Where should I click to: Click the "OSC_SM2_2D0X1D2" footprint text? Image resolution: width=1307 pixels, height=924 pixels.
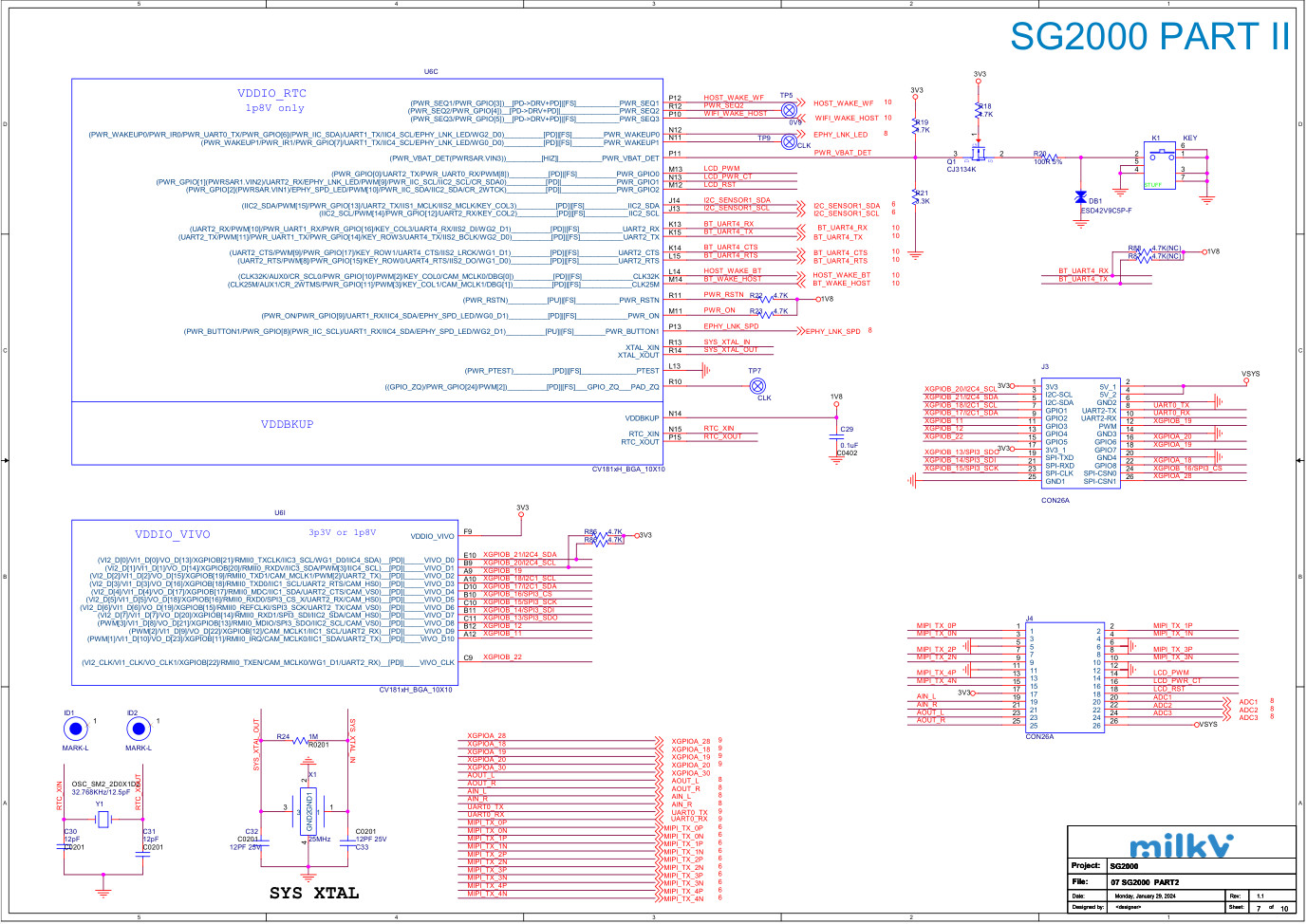click(x=105, y=785)
